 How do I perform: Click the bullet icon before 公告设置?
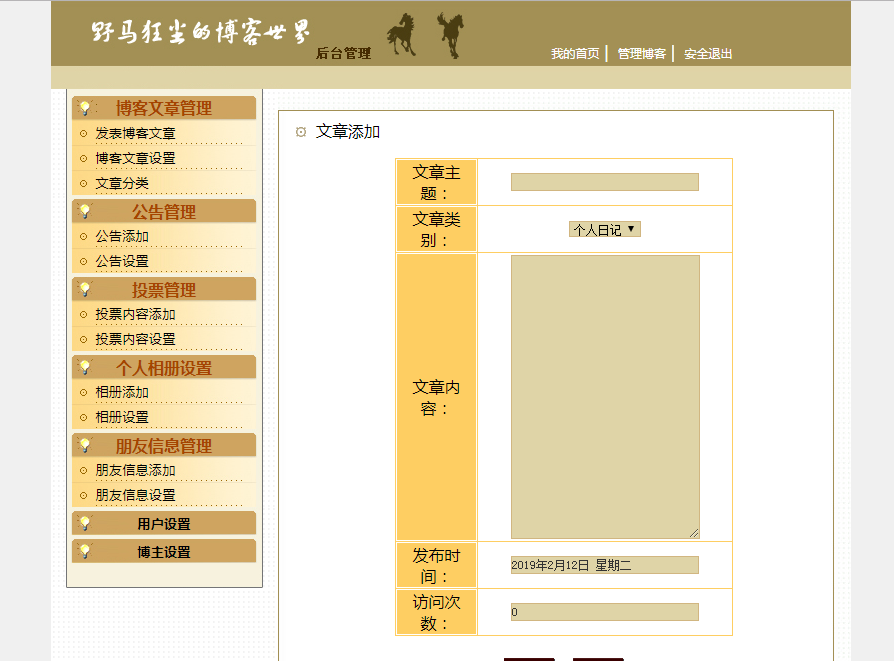tap(83, 261)
